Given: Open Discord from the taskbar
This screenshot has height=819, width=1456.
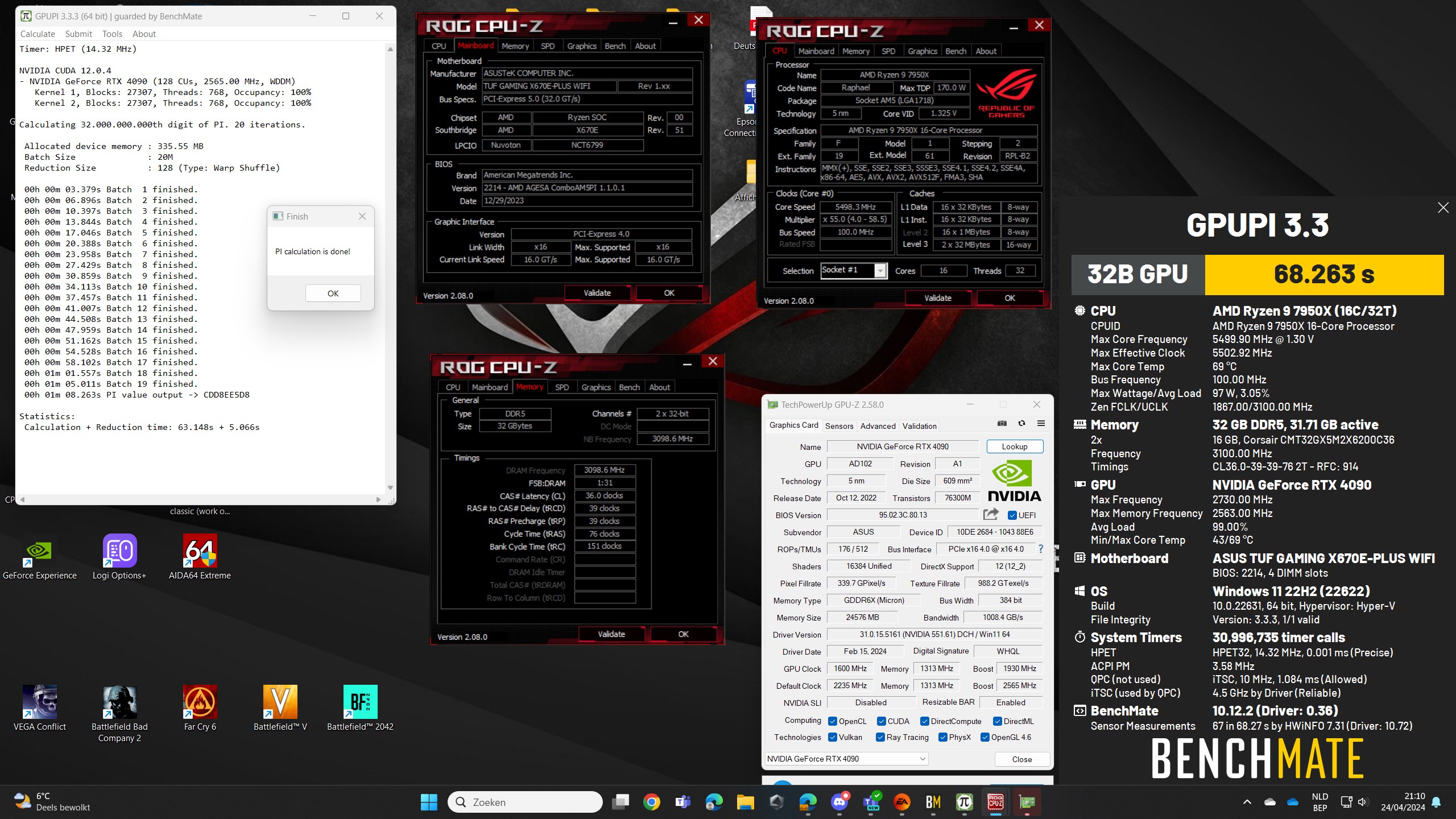Looking at the screenshot, I should [839, 802].
